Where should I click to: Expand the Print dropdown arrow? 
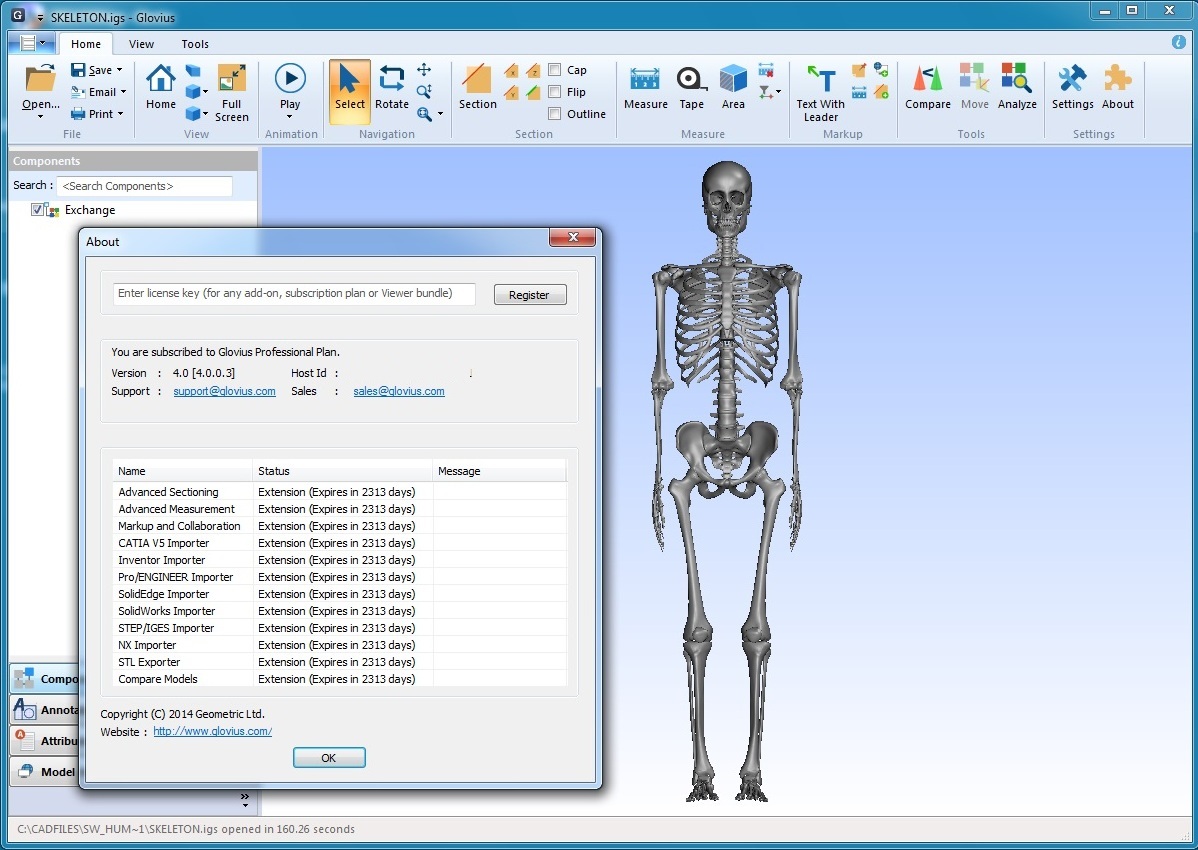tap(120, 114)
